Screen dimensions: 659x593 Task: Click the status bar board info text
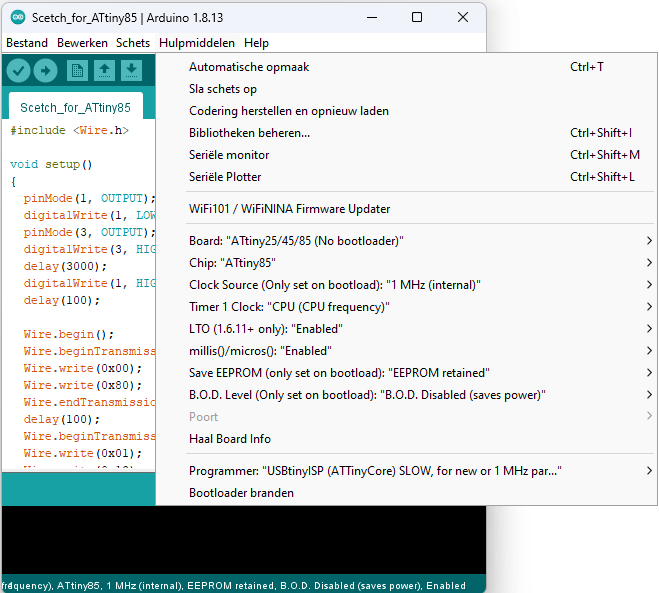(234, 585)
